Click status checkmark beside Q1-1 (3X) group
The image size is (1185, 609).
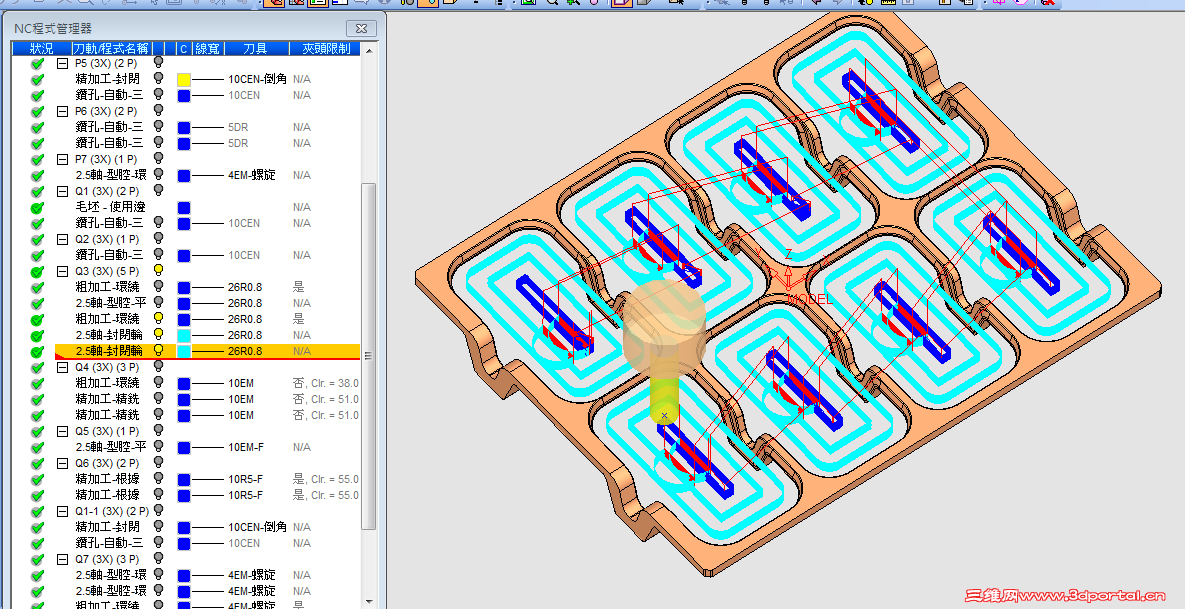[x=38, y=511]
